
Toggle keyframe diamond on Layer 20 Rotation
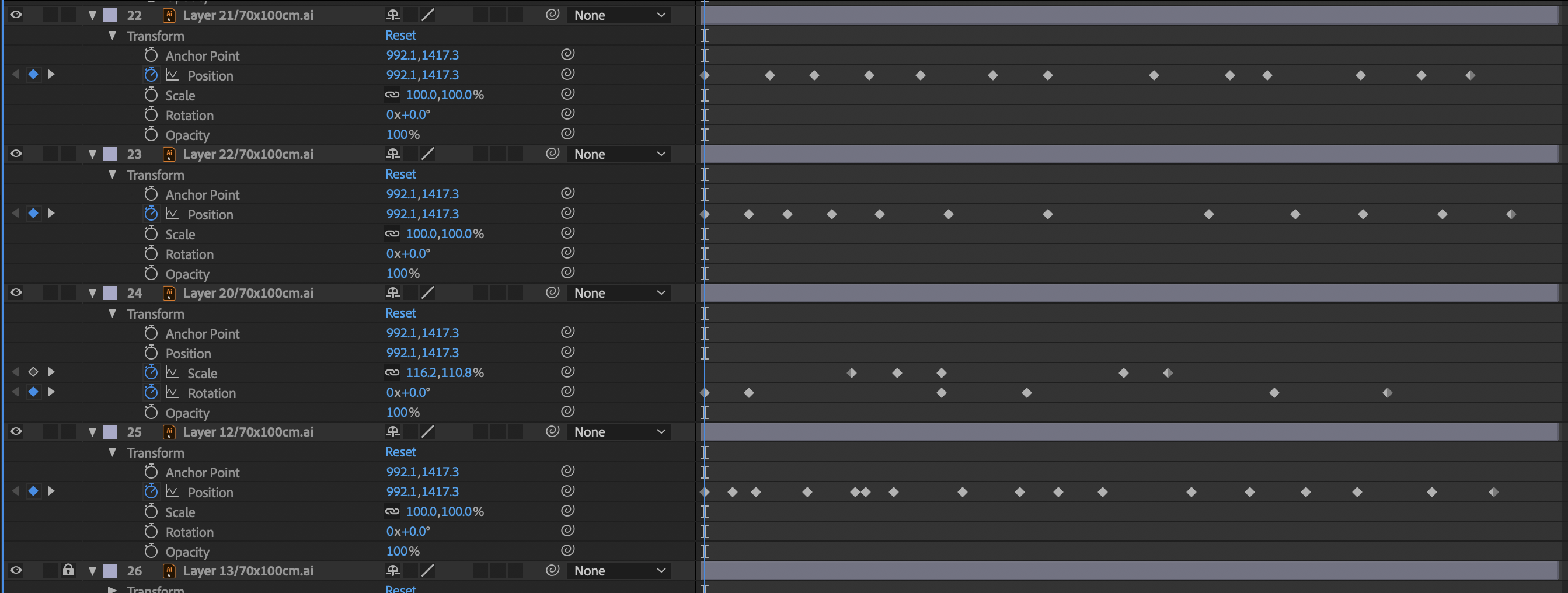pyautogui.click(x=33, y=392)
